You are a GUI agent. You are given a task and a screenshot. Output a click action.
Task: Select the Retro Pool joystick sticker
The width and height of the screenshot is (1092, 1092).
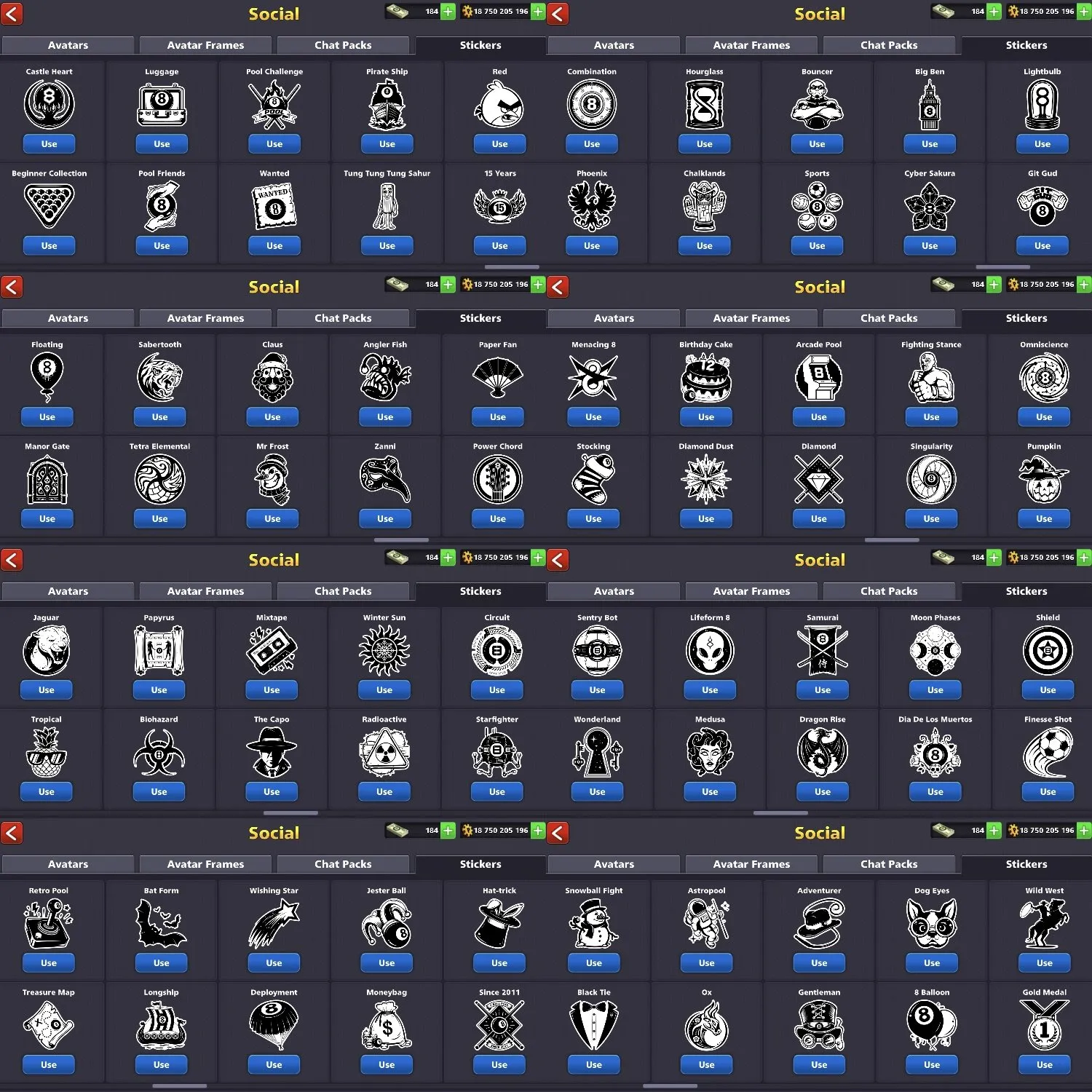[49, 923]
